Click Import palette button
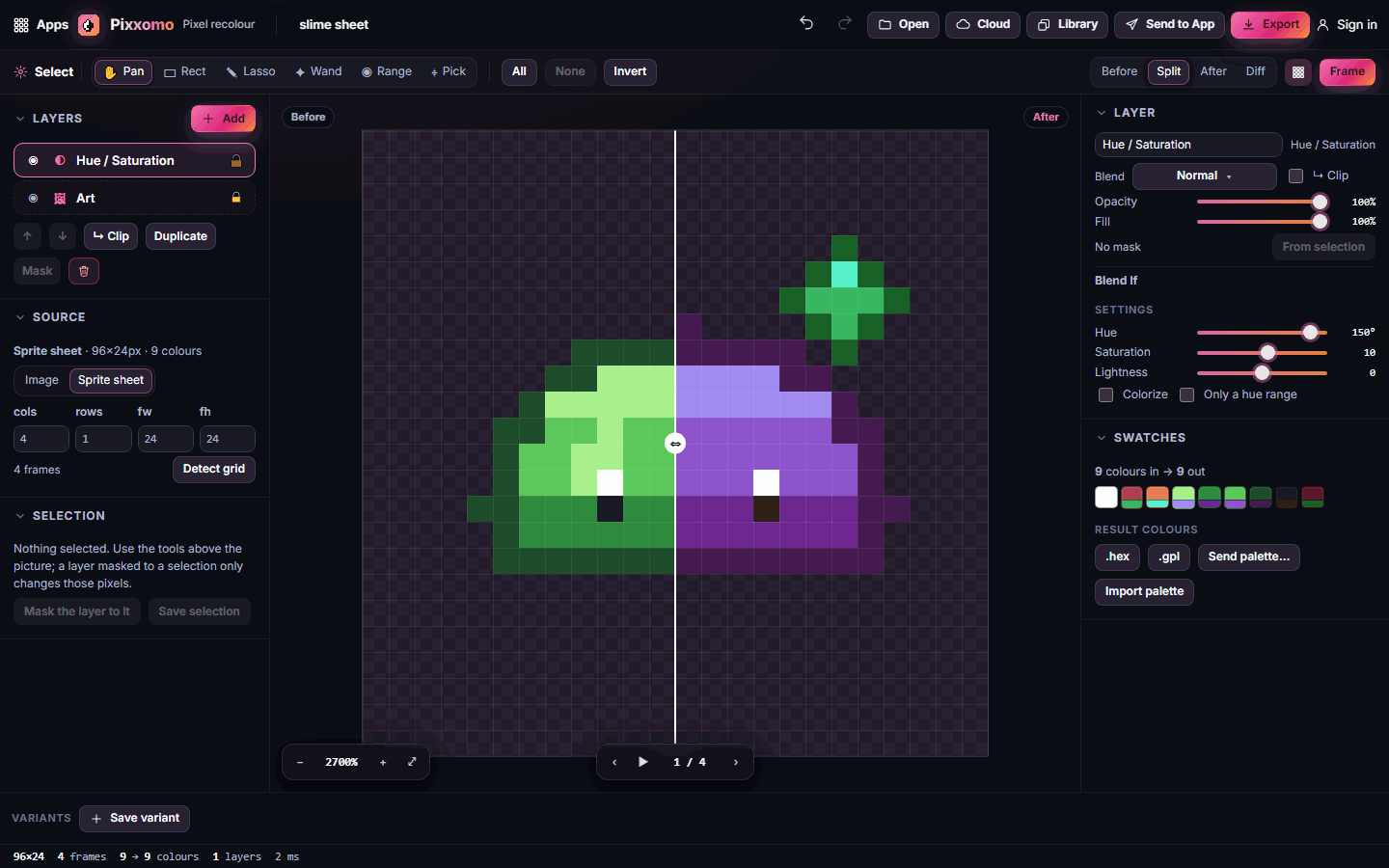 1144,592
